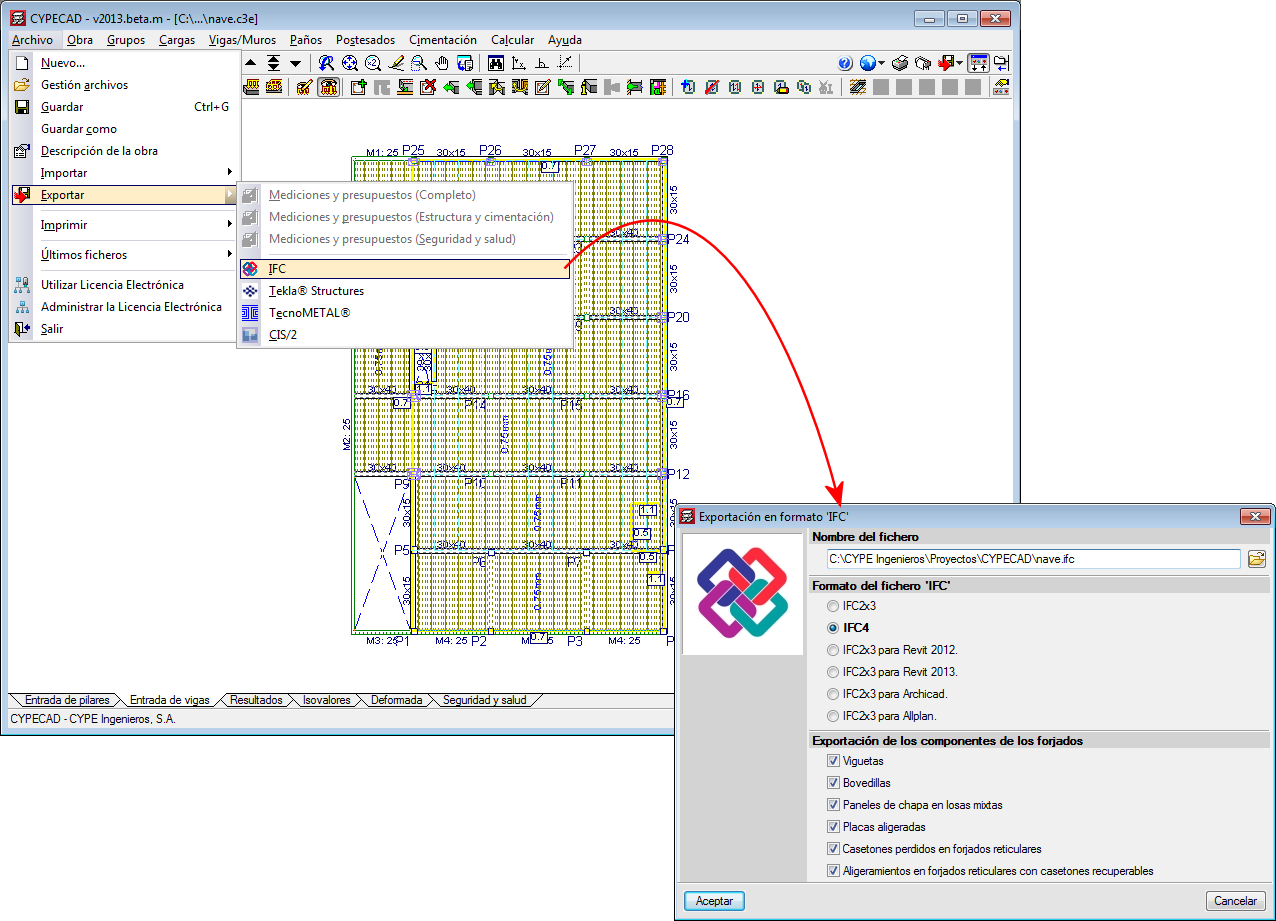This screenshot has height=921, width=1276.
Task: Choose IFC2x3 para Archicad format
Action: [833, 694]
